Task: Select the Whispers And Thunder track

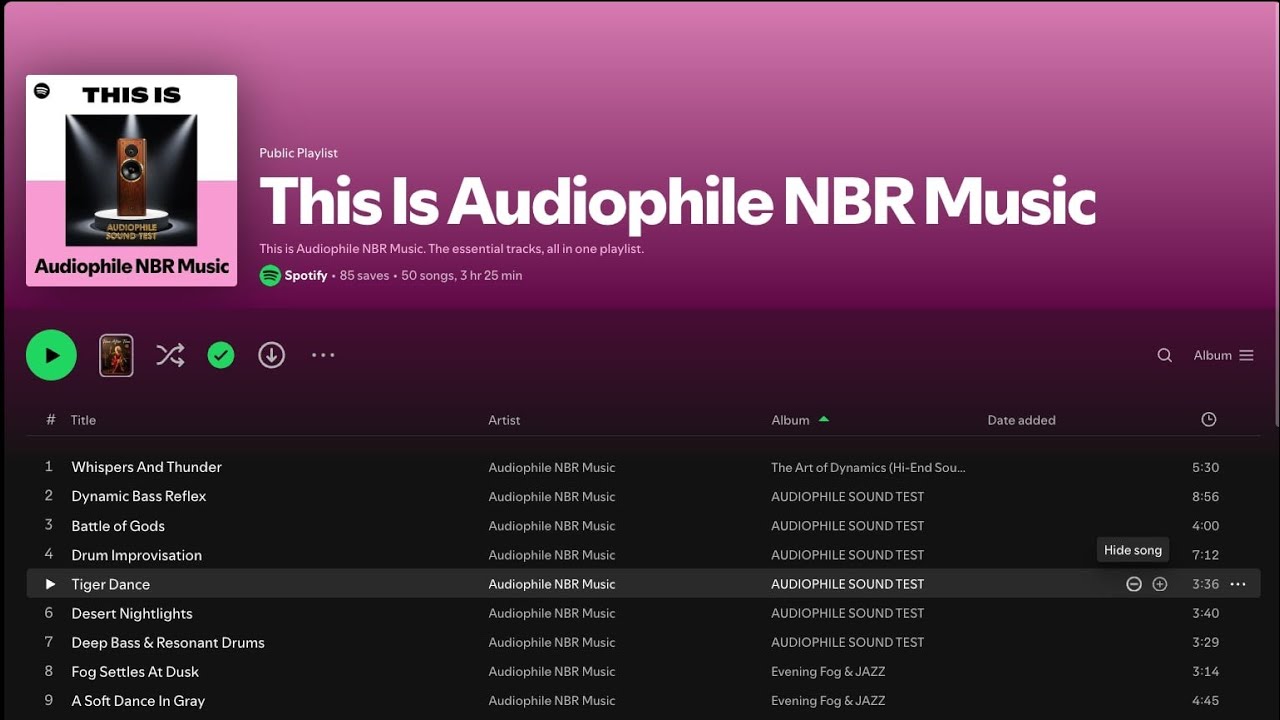Action: pos(146,467)
